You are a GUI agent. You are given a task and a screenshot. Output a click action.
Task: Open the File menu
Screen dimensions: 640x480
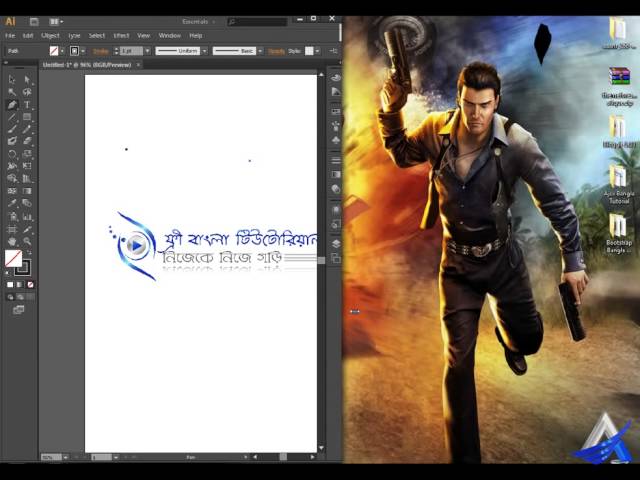pos(10,36)
